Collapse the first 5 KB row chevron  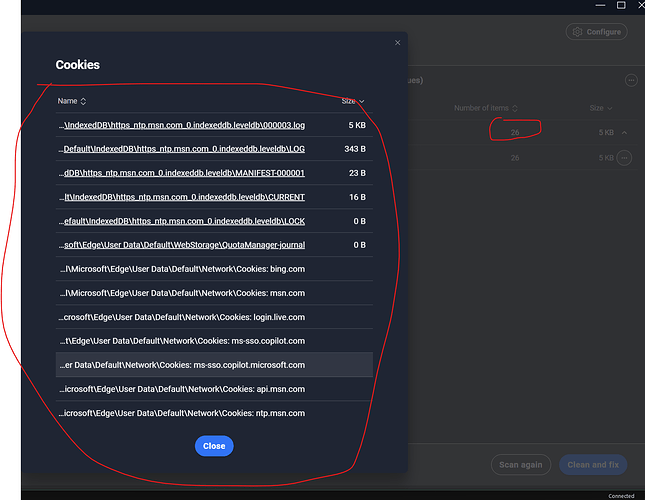click(x=624, y=132)
